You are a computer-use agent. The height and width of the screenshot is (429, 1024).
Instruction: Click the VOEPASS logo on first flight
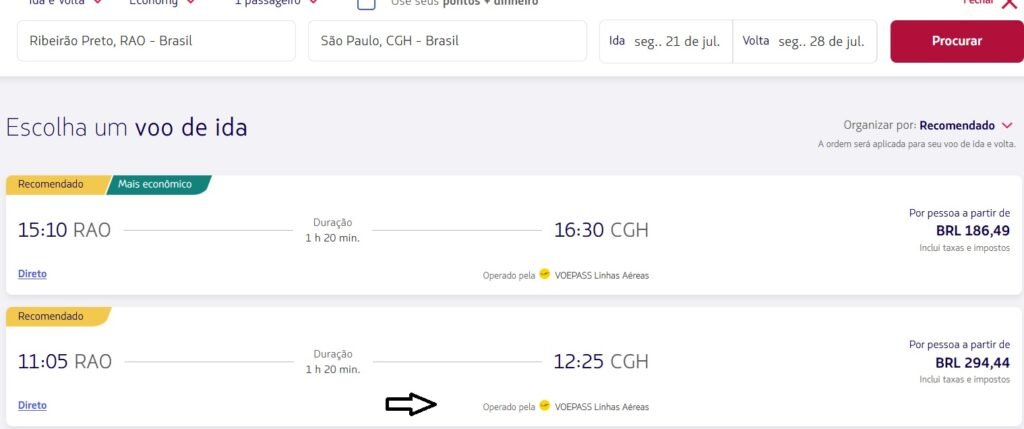tap(545, 275)
